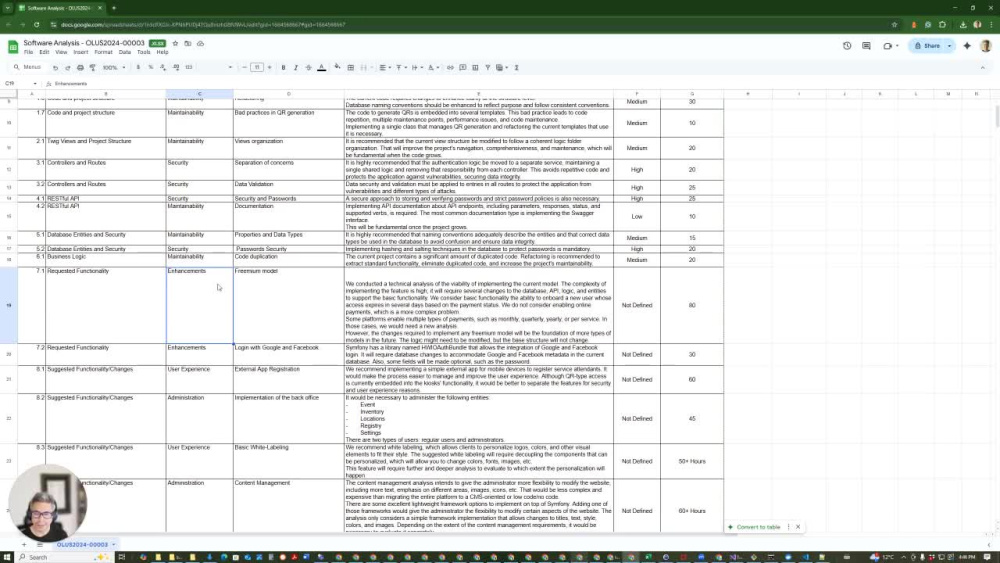Open the all sheets list icon
The height and width of the screenshot is (563, 1000).
tap(40, 545)
